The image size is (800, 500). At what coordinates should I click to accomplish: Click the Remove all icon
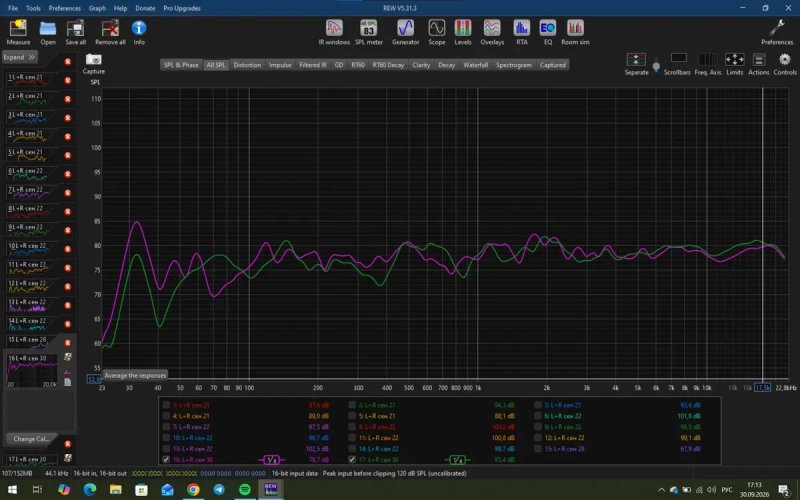coord(110,32)
